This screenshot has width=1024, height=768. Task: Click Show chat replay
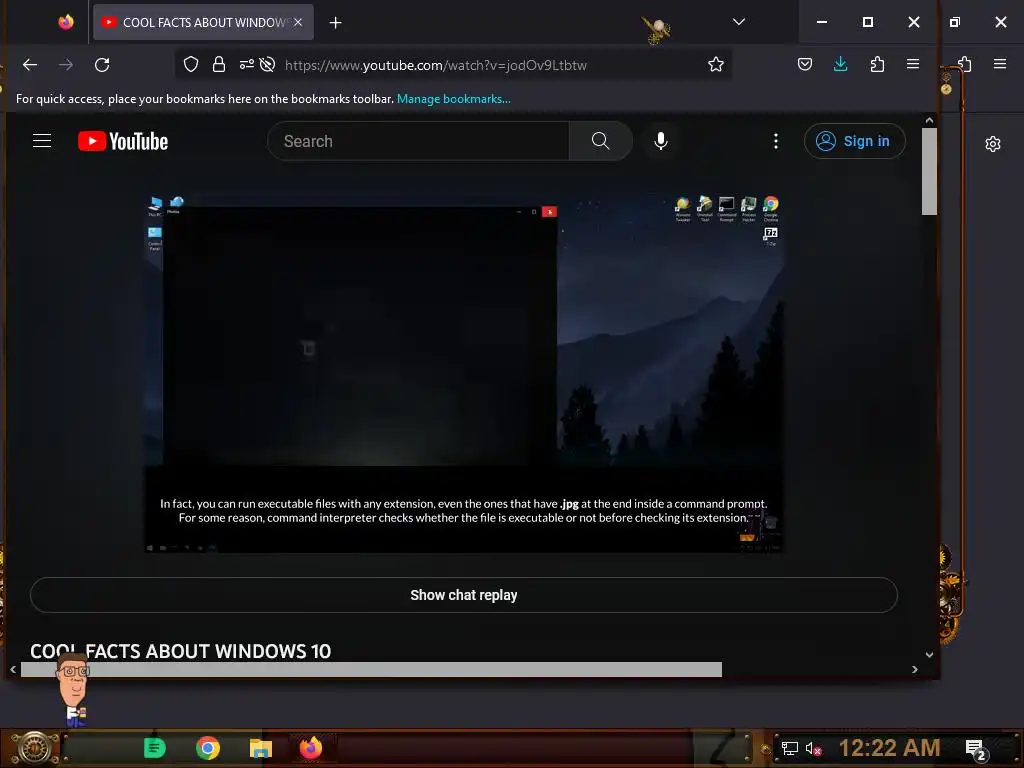[x=464, y=595]
